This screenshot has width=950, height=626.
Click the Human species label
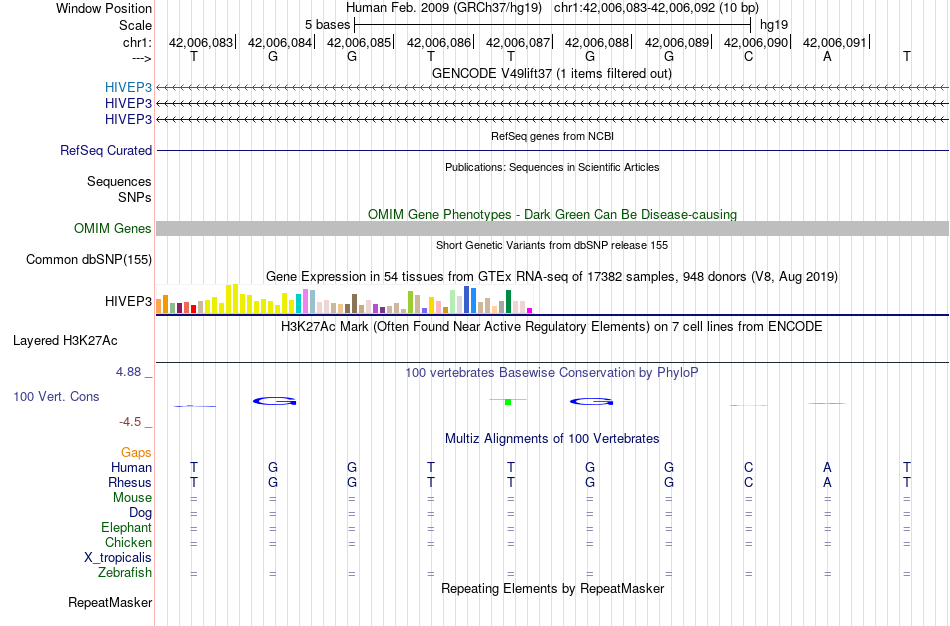click(131, 467)
